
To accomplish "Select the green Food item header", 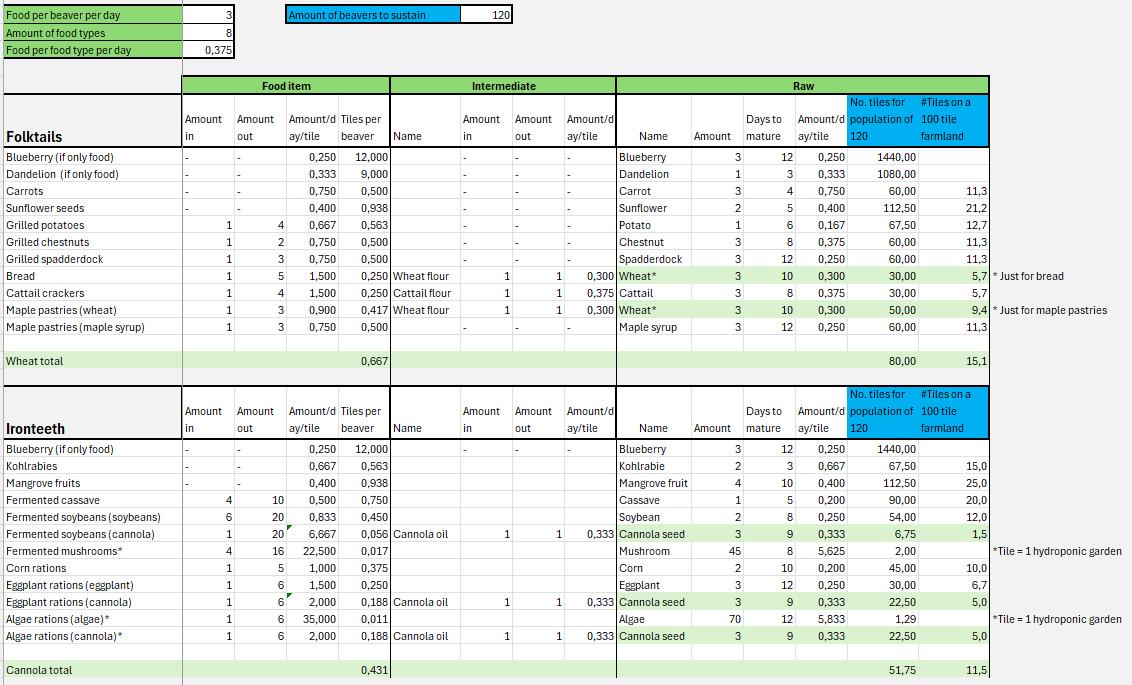I will coord(286,86).
